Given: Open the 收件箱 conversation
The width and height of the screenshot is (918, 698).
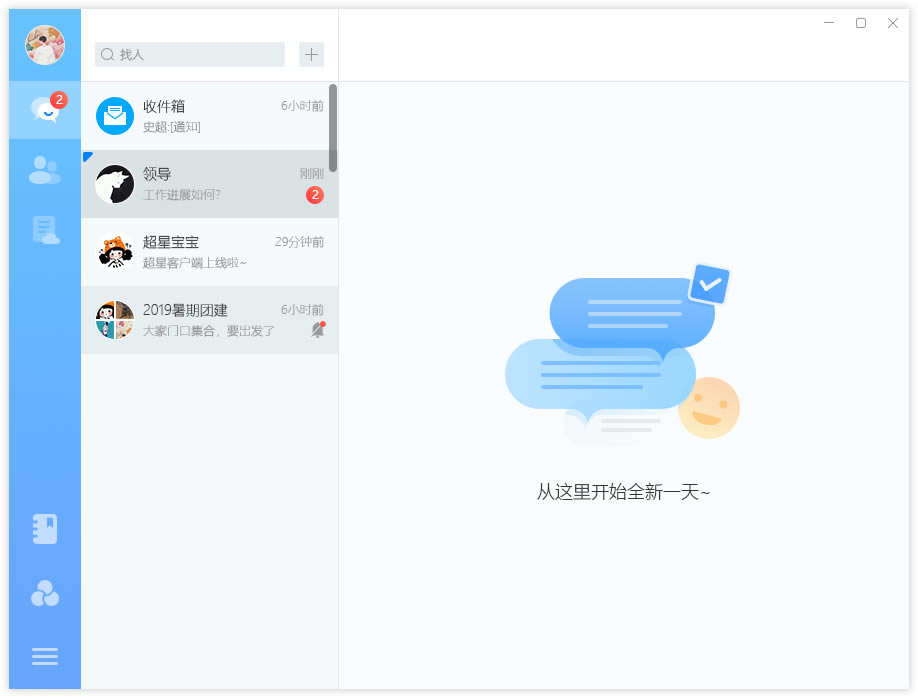Looking at the screenshot, I should coord(209,116).
